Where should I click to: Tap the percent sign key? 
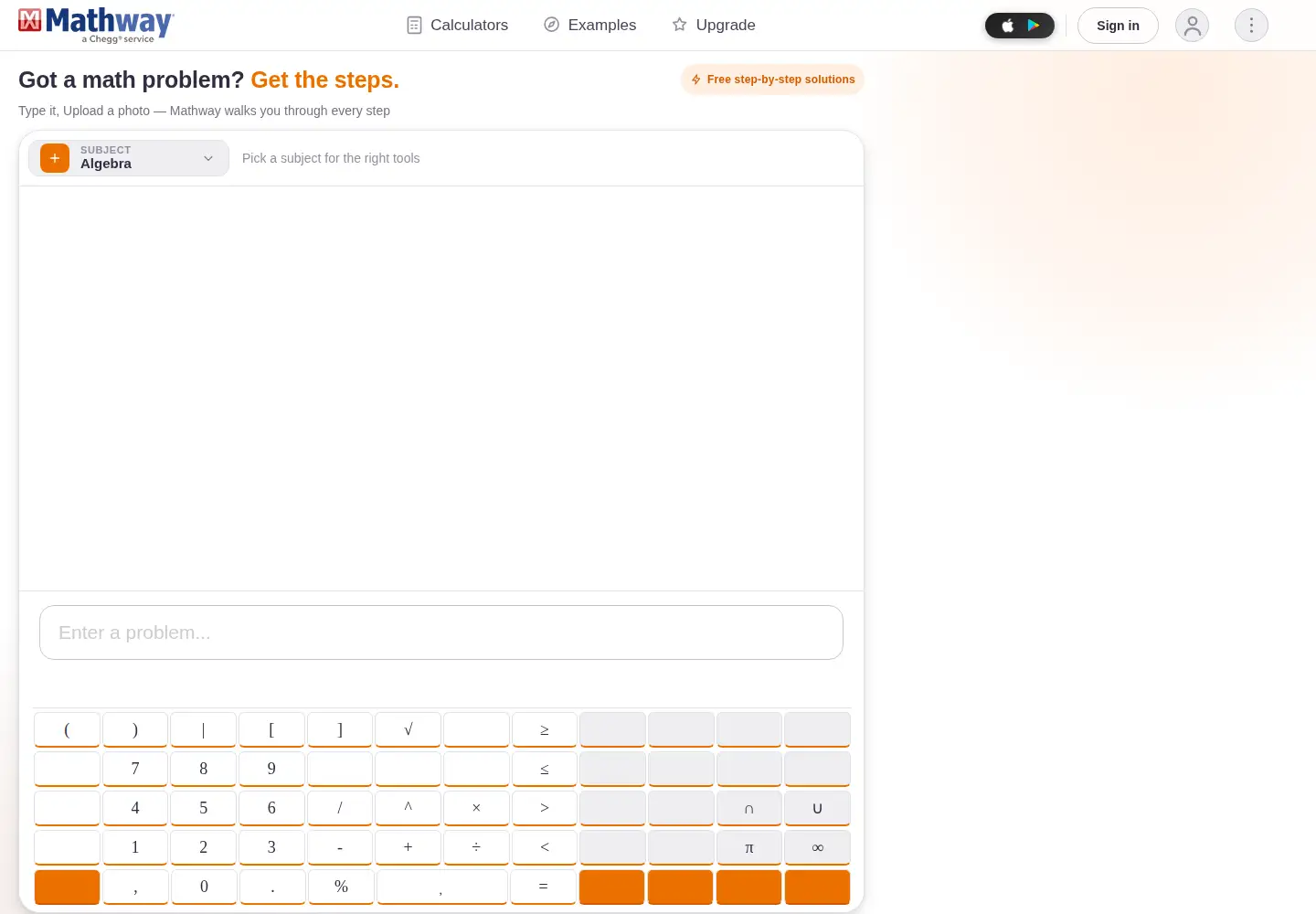point(341,887)
